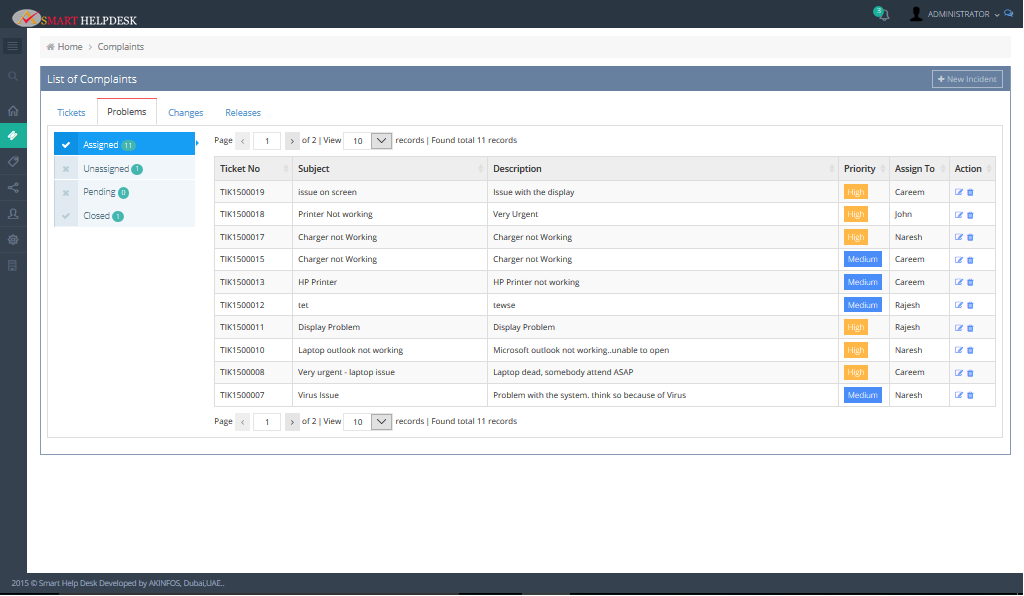Screen dimensions: 1024x596
Task: Click the sidebar search icon
Action: (13, 76)
